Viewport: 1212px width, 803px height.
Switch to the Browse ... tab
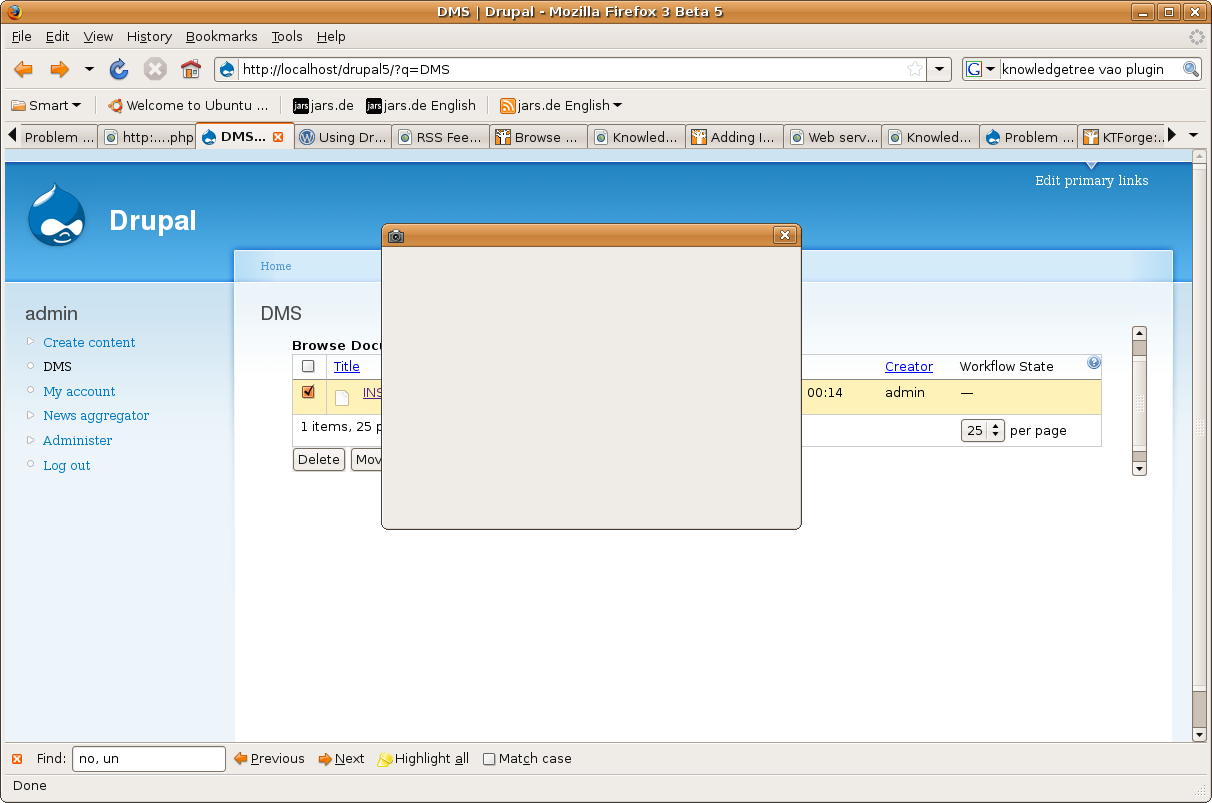point(538,137)
